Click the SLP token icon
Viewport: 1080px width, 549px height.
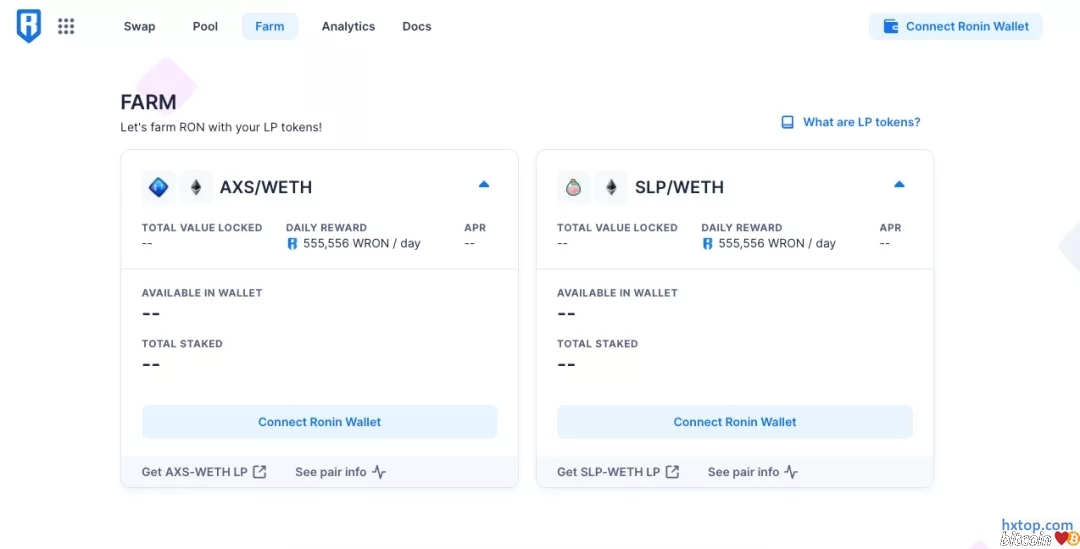pos(573,187)
